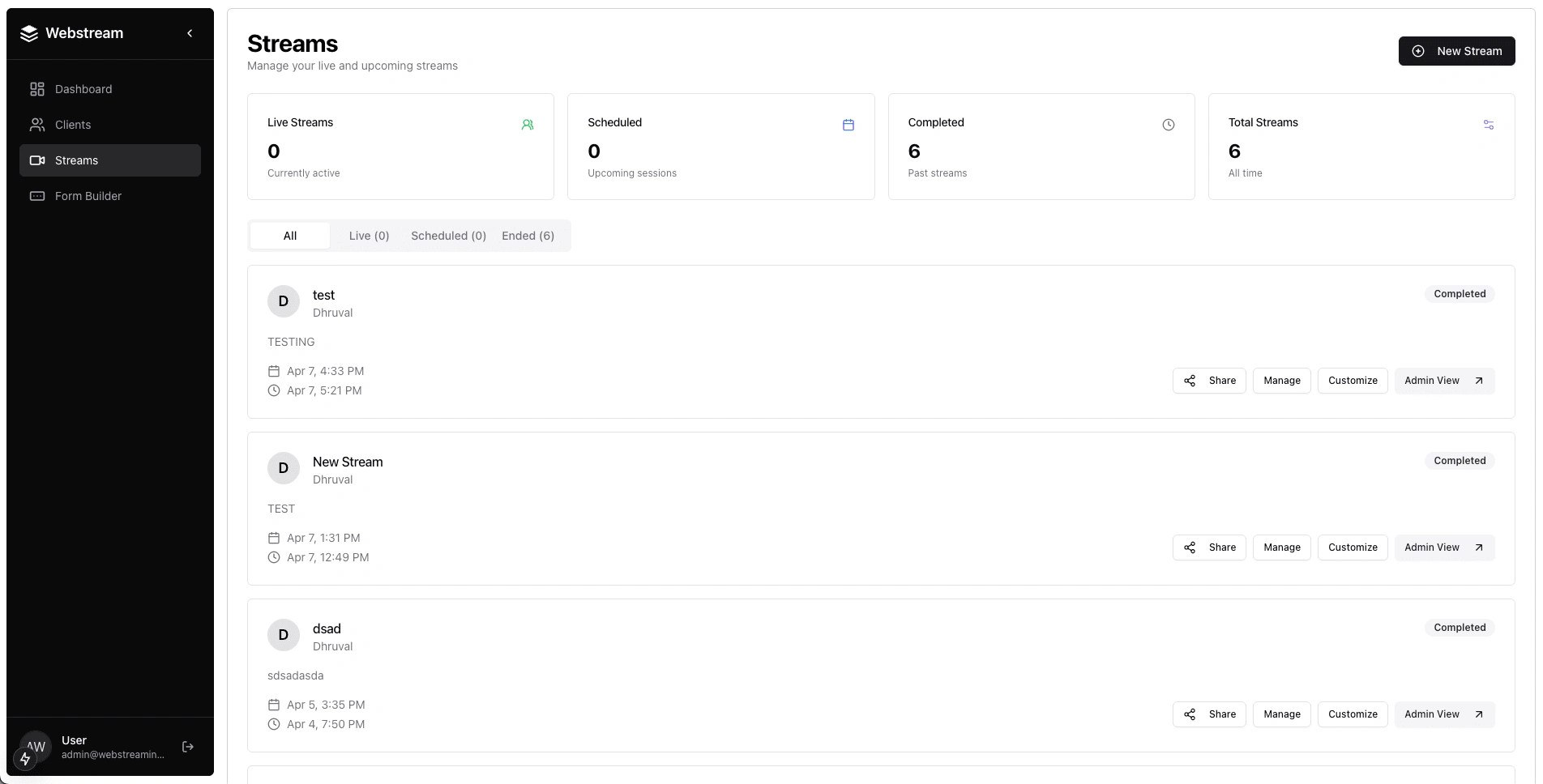The width and height of the screenshot is (1543, 784).
Task: Show the Scheduled (0) tab
Action: (448, 236)
